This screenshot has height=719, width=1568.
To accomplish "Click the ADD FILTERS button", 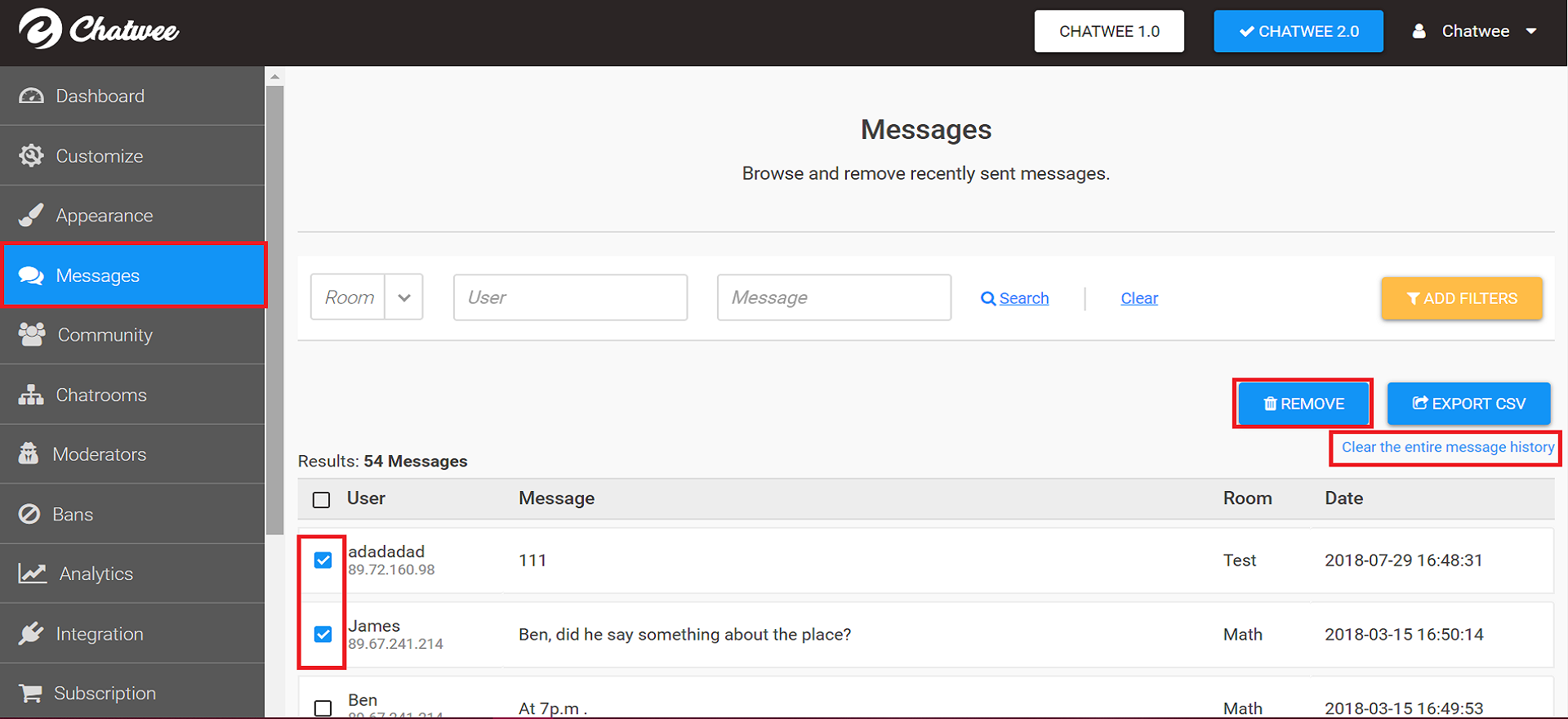I will pos(1462,298).
